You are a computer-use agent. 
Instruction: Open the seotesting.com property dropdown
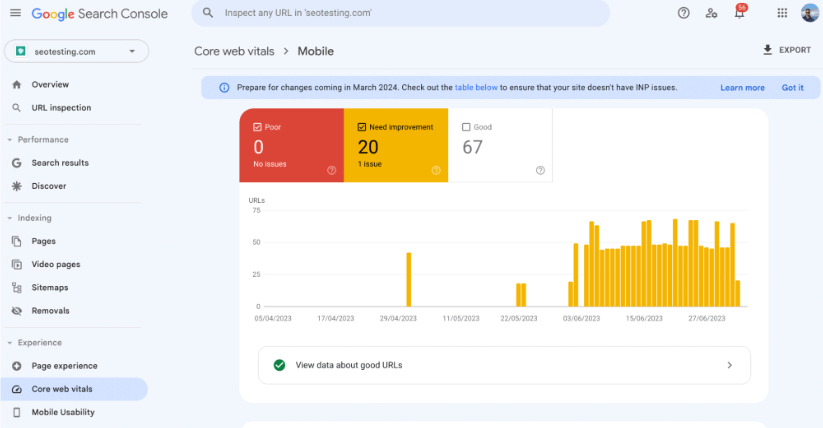[x=77, y=51]
